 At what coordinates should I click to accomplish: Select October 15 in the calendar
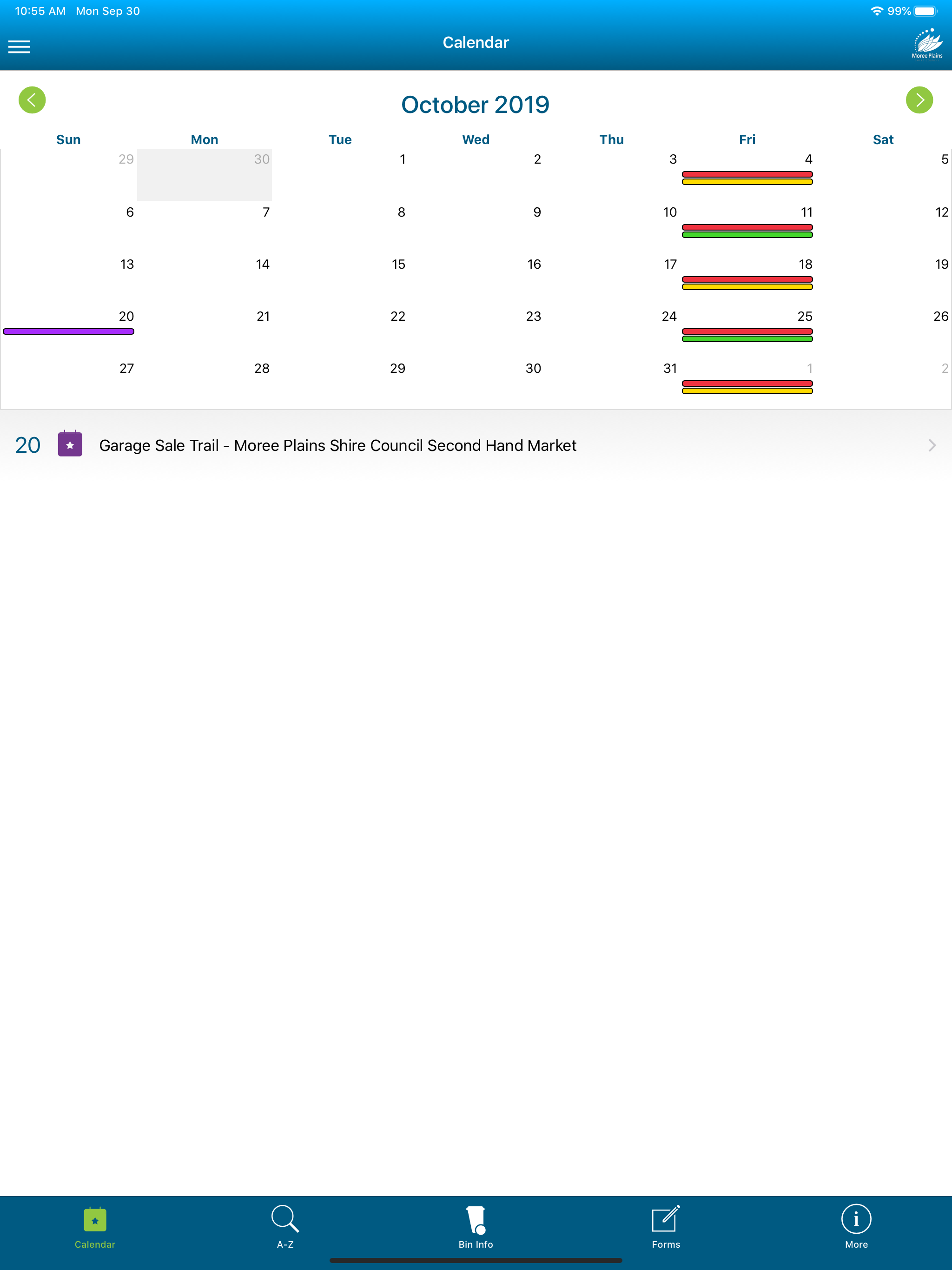tap(340, 279)
